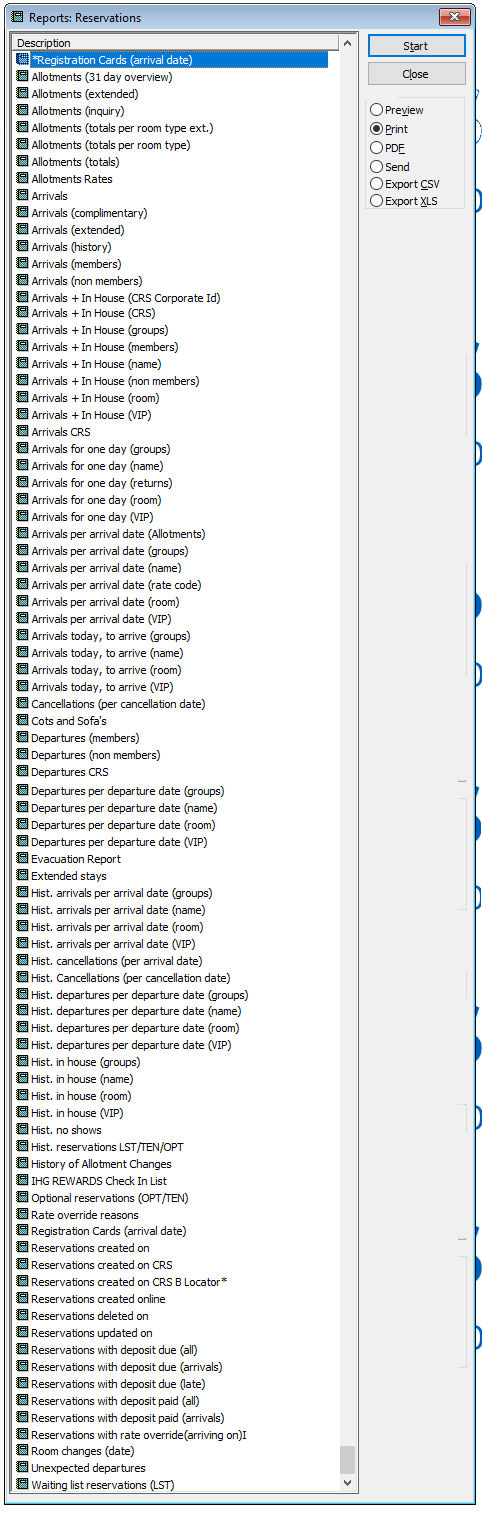
Task: Click the Reports window title bar icon
Action: (x=17, y=17)
